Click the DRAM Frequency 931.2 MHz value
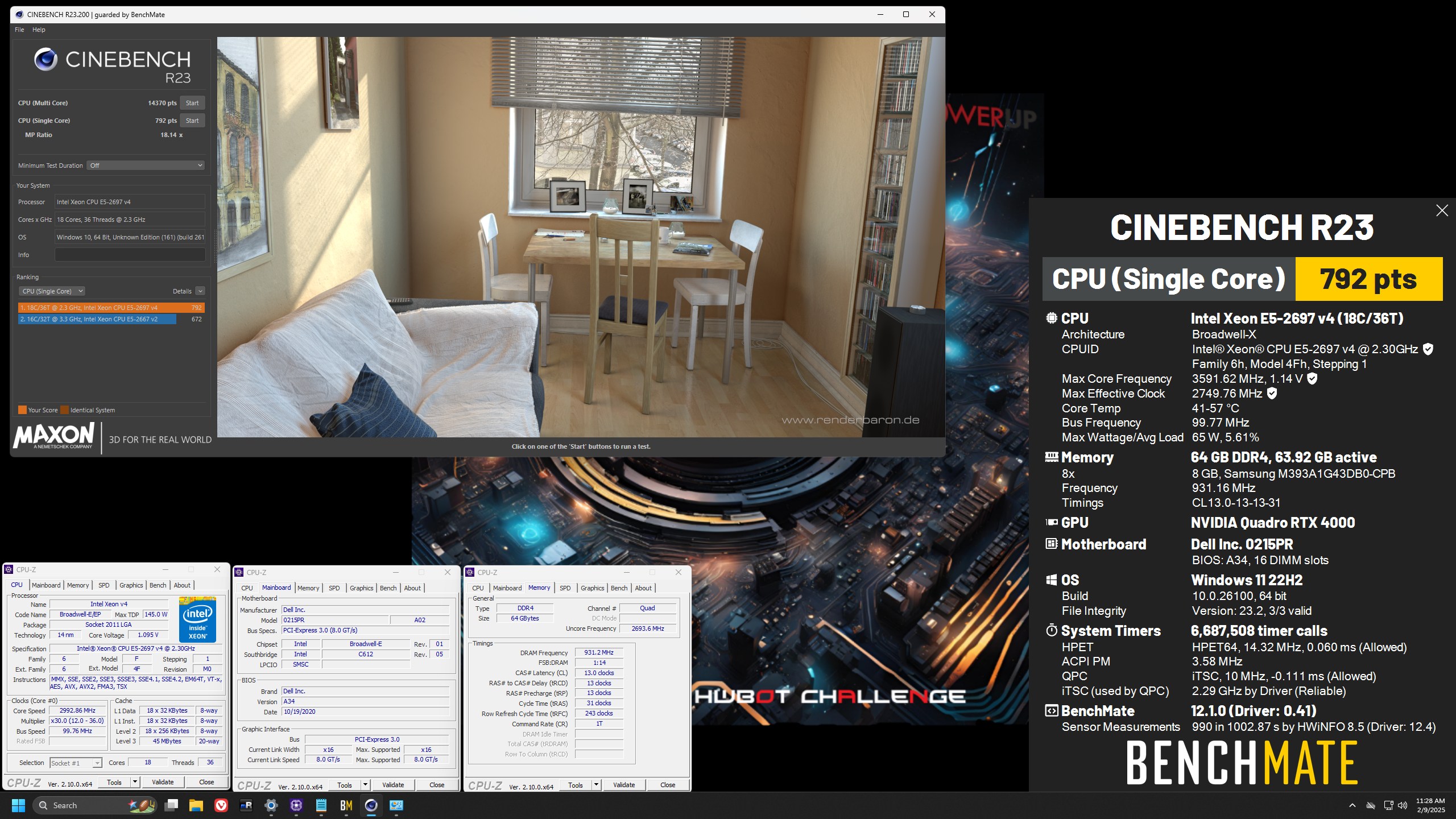This screenshot has width=1456, height=819. pyautogui.click(x=599, y=652)
